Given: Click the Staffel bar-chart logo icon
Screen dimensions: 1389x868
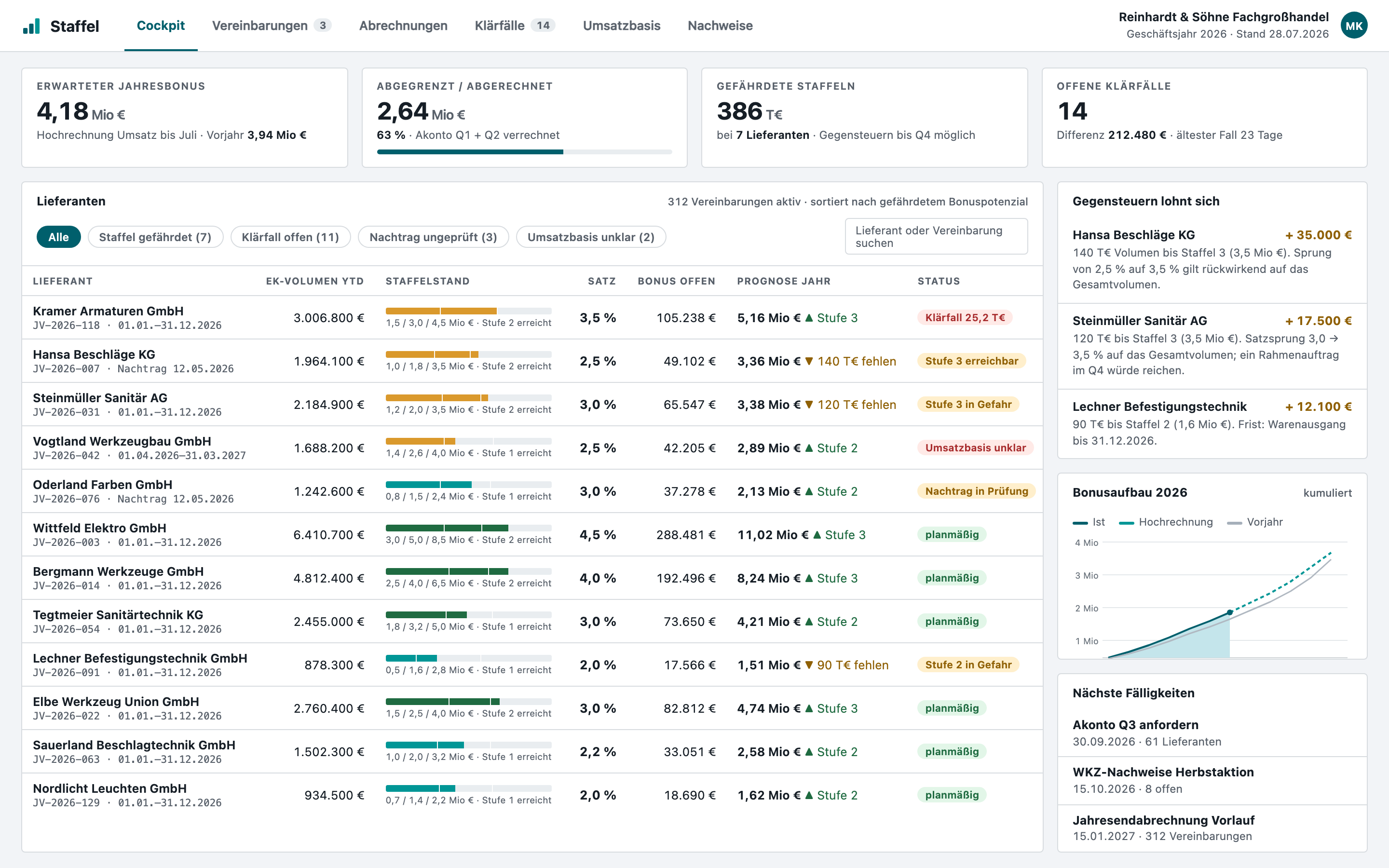Looking at the screenshot, I should pos(31,26).
